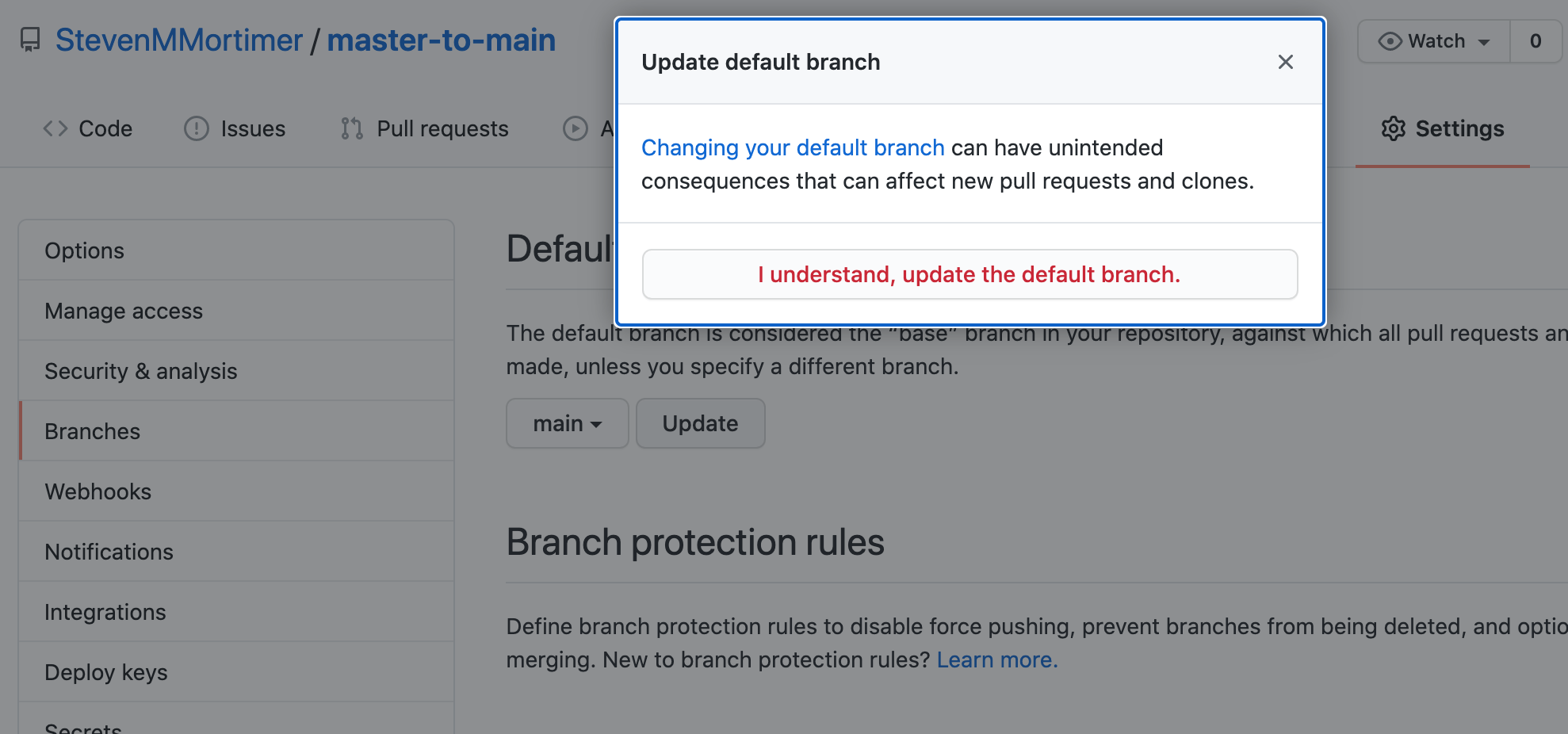Select Webhooks in the settings sidebar
The height and width of the screenshot is (734, 1568).
(98, 491)
